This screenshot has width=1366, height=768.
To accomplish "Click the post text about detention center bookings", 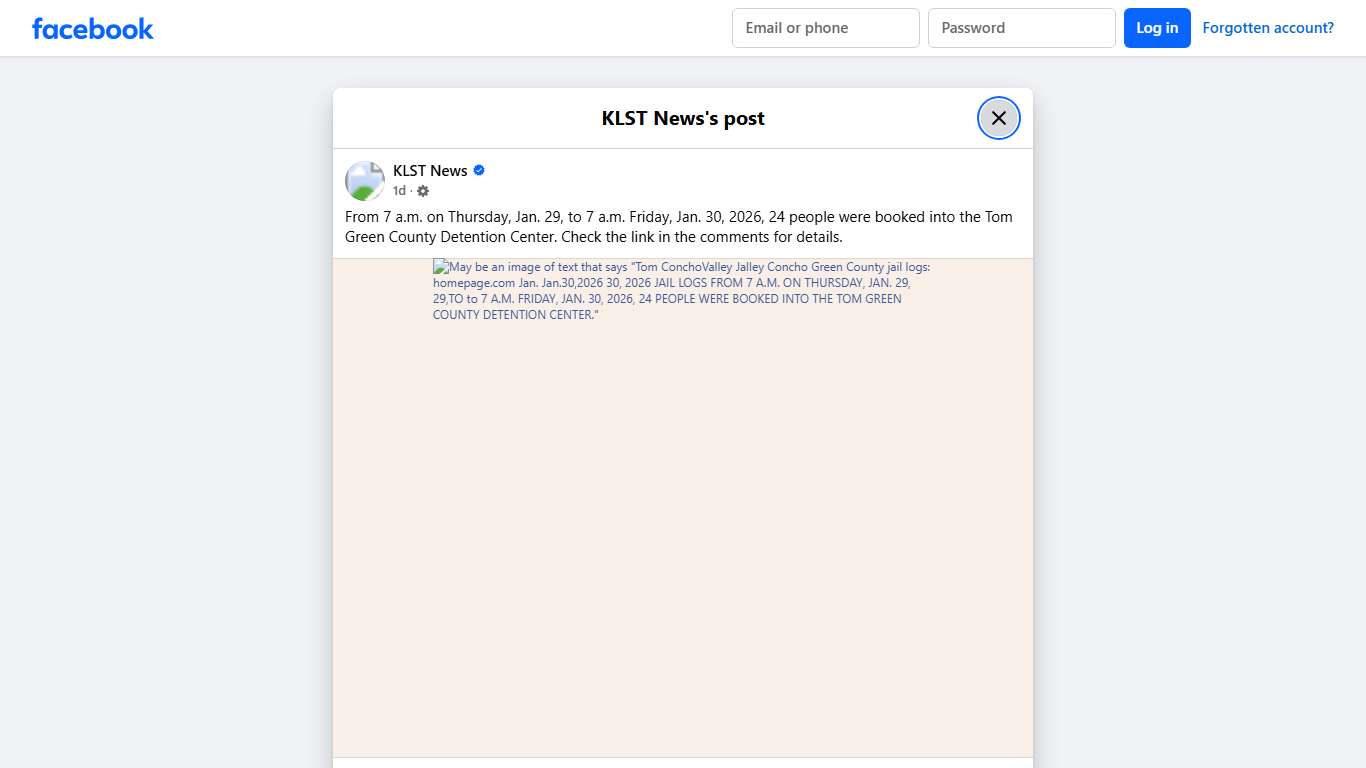I will (x=679, y=226).
